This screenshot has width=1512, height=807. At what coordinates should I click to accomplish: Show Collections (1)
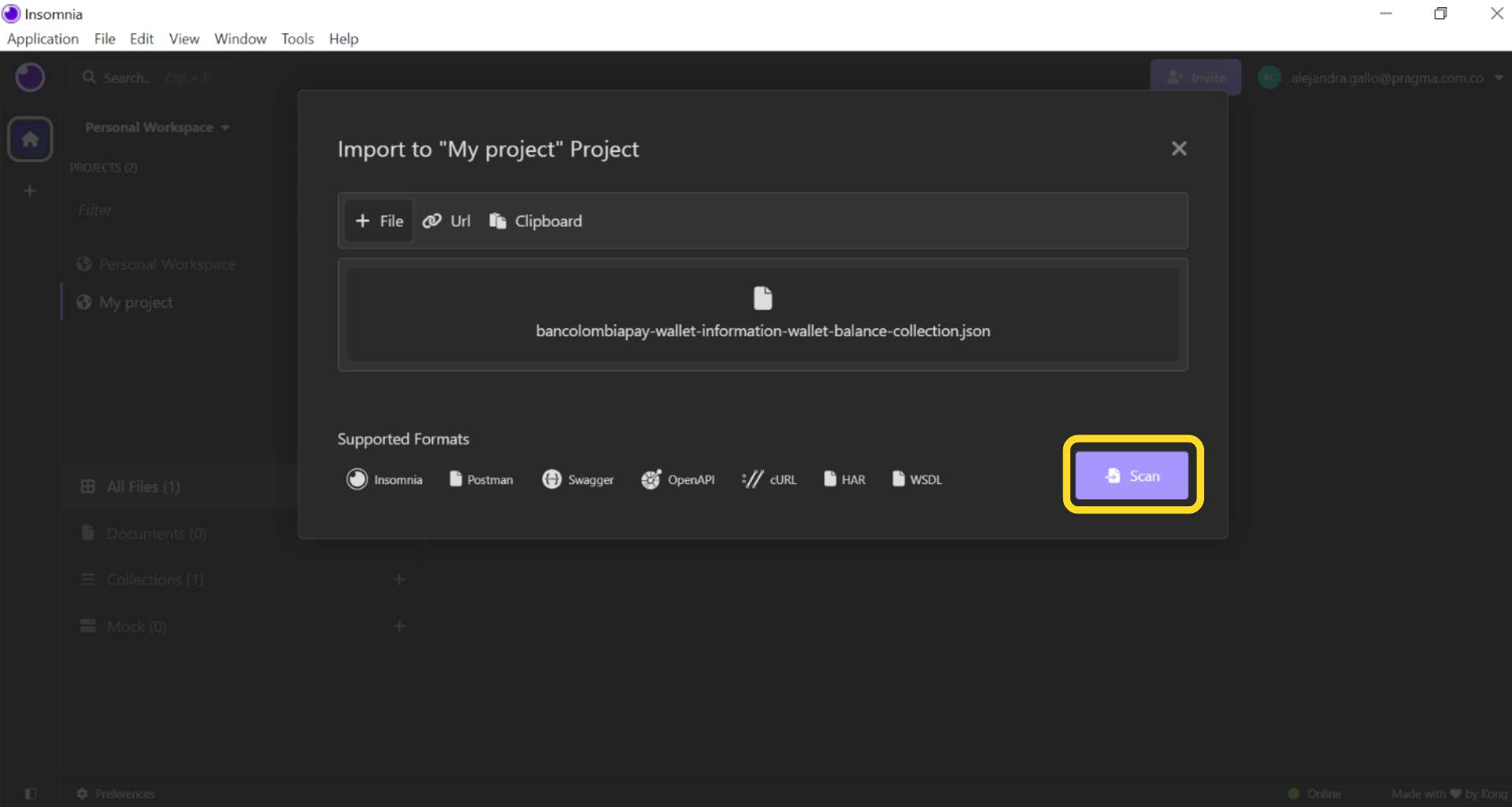[x=155, y=579]
